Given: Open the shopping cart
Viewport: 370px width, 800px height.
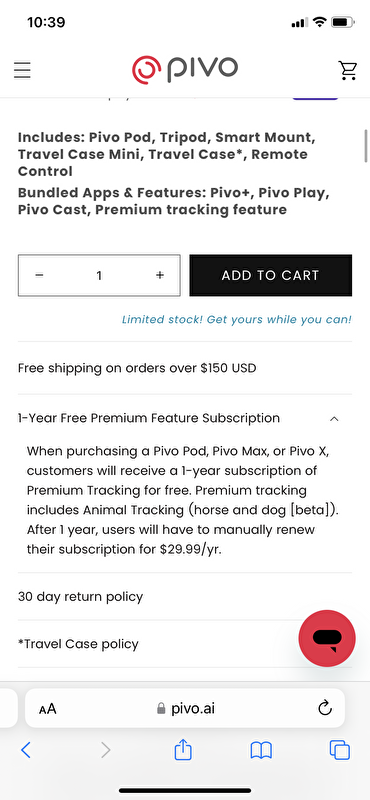Looking at the screenshot, I should point(348,70).
